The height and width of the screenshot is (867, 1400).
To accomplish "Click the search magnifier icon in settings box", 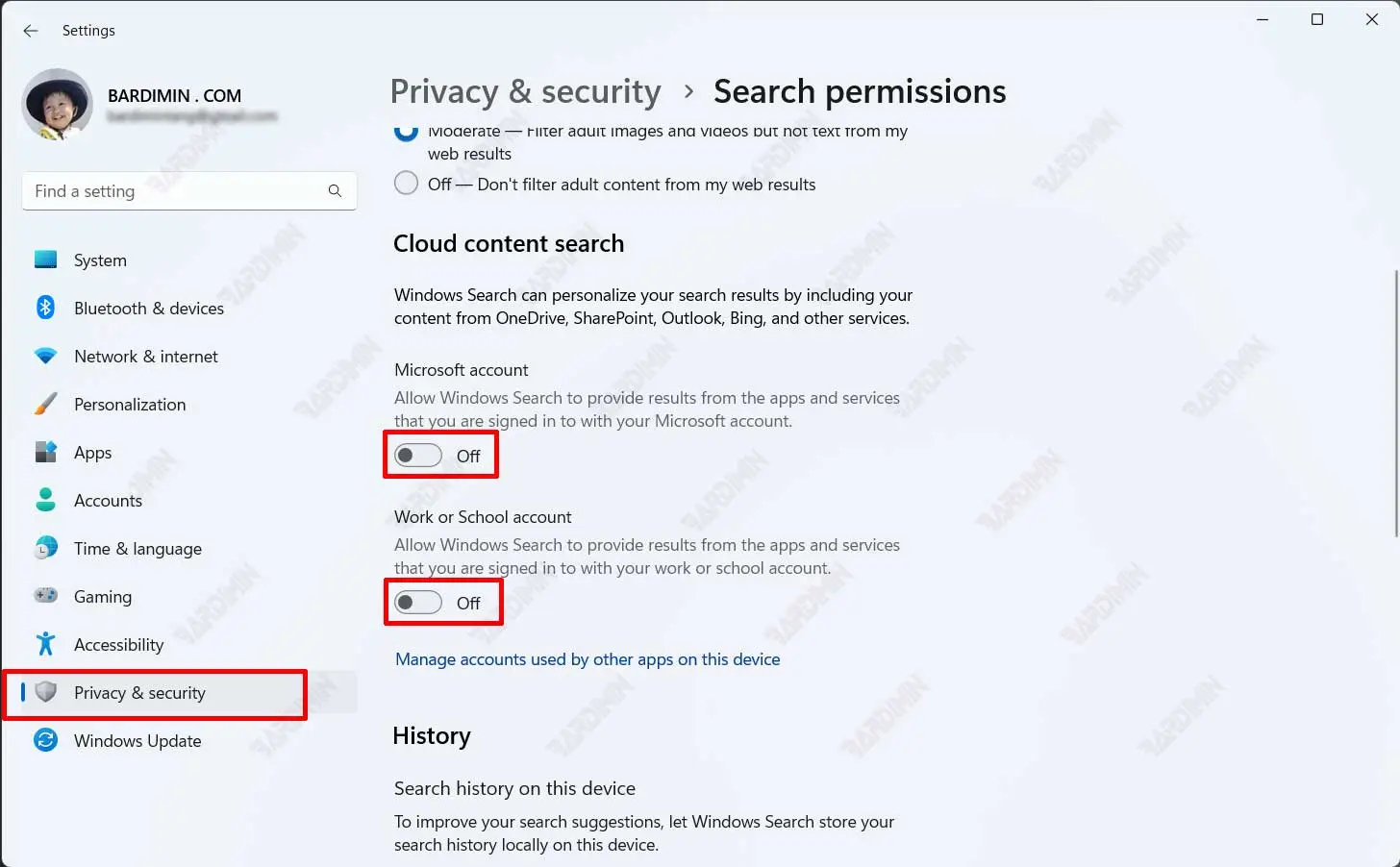I will pyautogui.click(x=335, y=191).
